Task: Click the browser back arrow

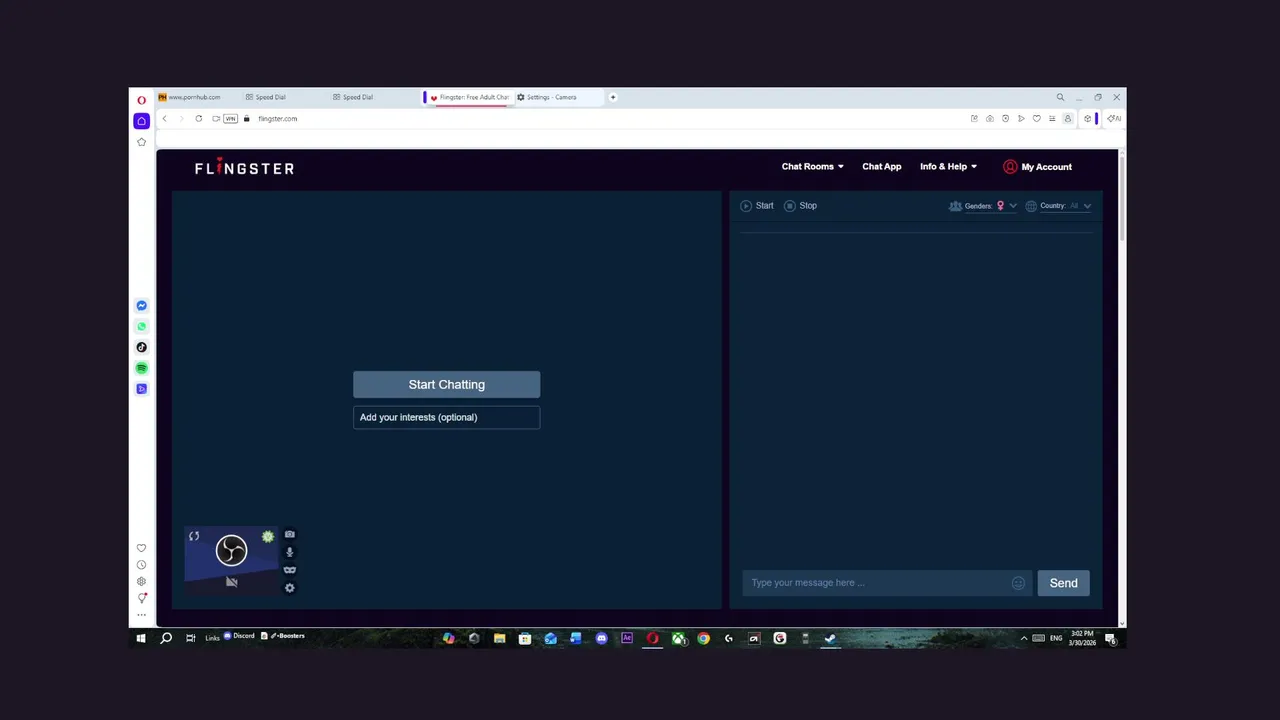Action: point(165,118)
